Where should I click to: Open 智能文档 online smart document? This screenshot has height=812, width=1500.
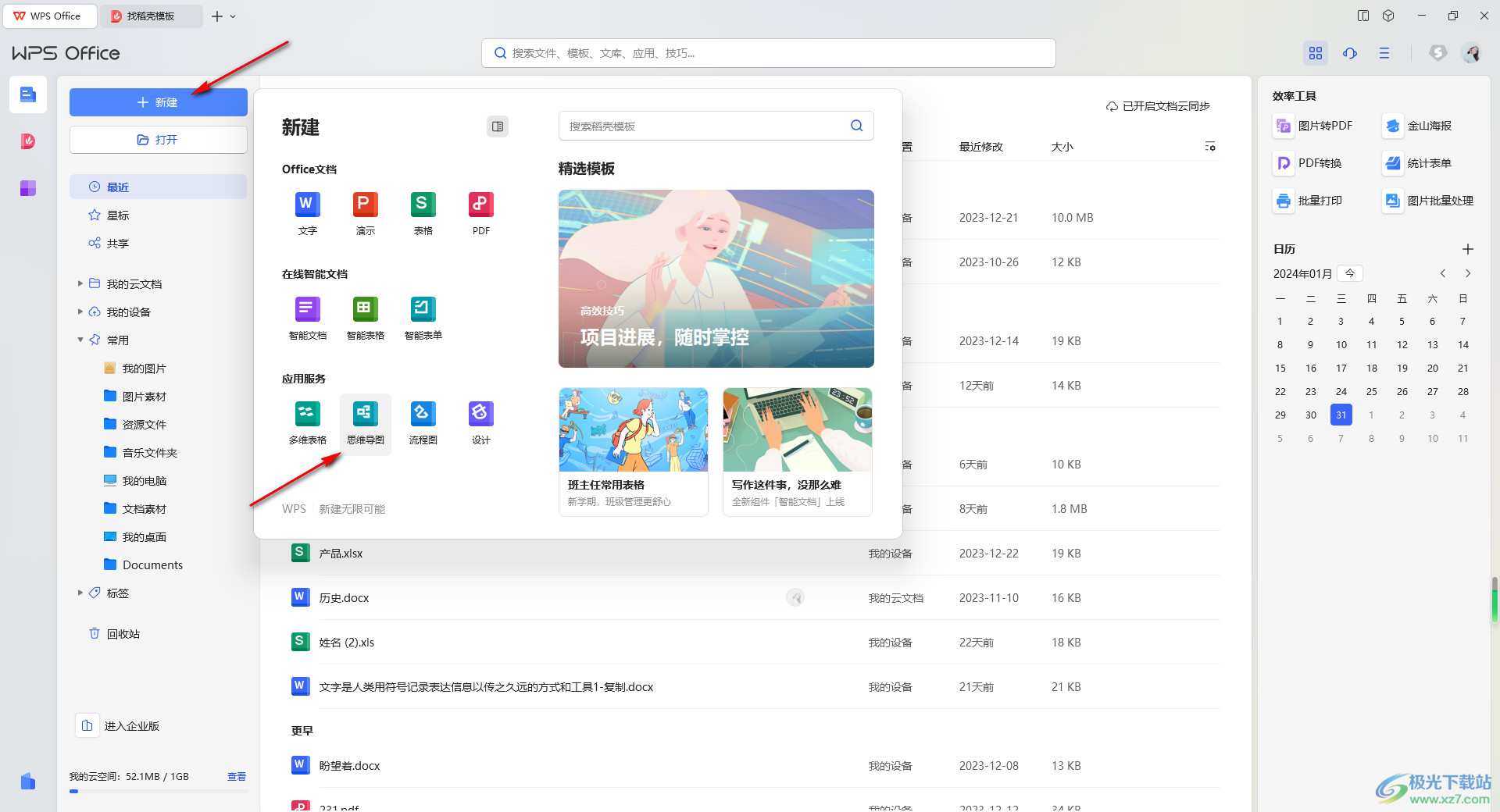[x=307, y=318]
